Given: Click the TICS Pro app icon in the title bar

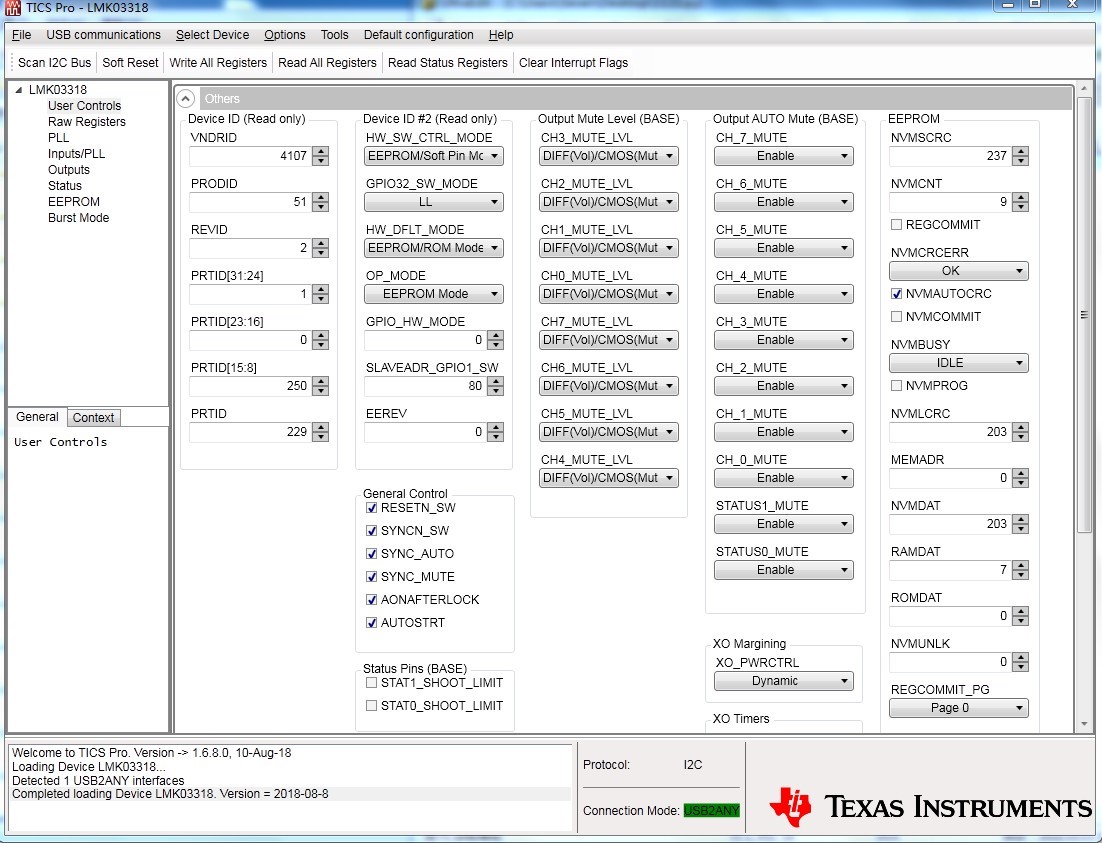Looking at the screenshot, I should coord(12,8).
